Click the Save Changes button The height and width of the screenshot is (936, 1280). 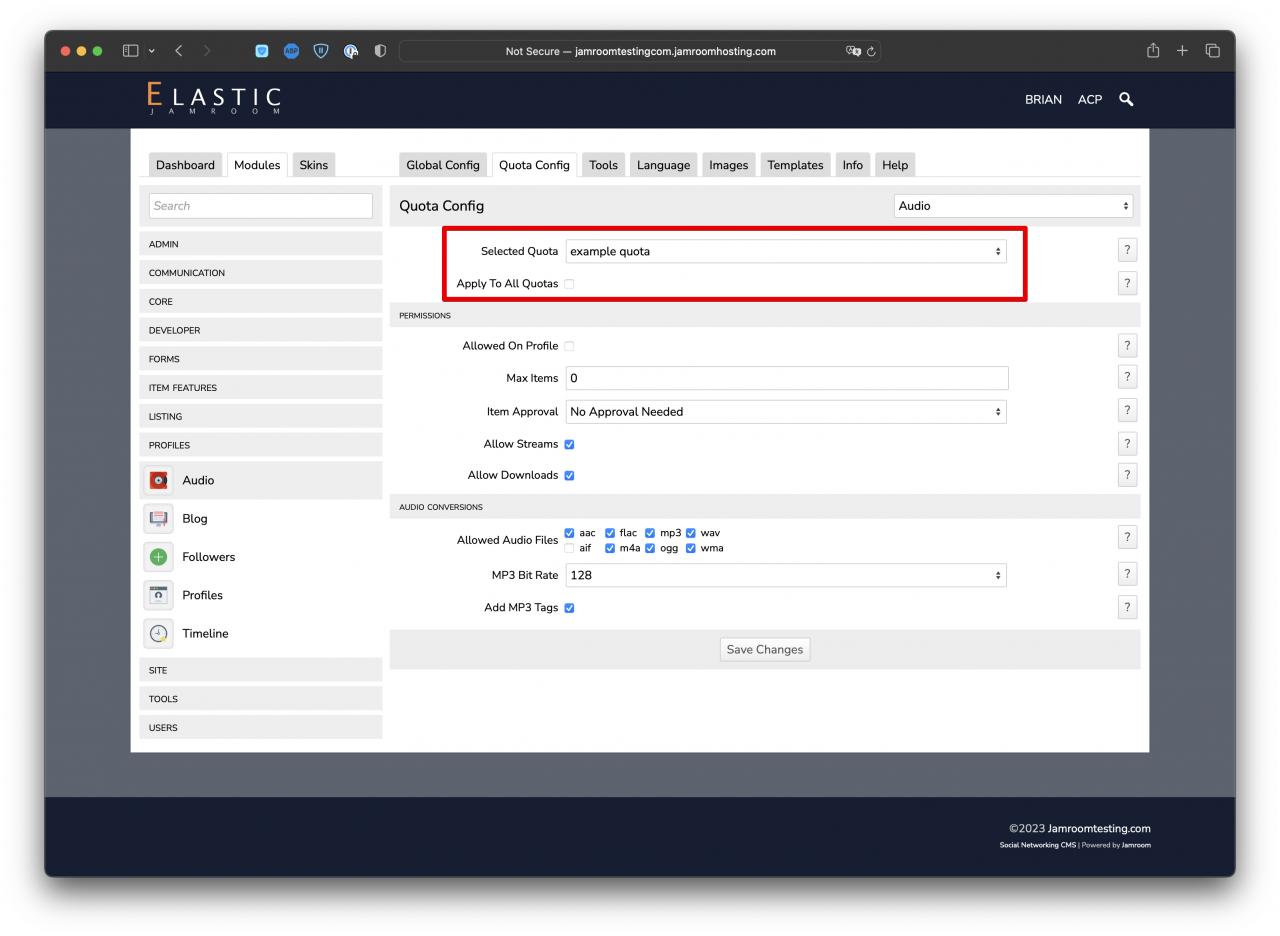point(764,649)
